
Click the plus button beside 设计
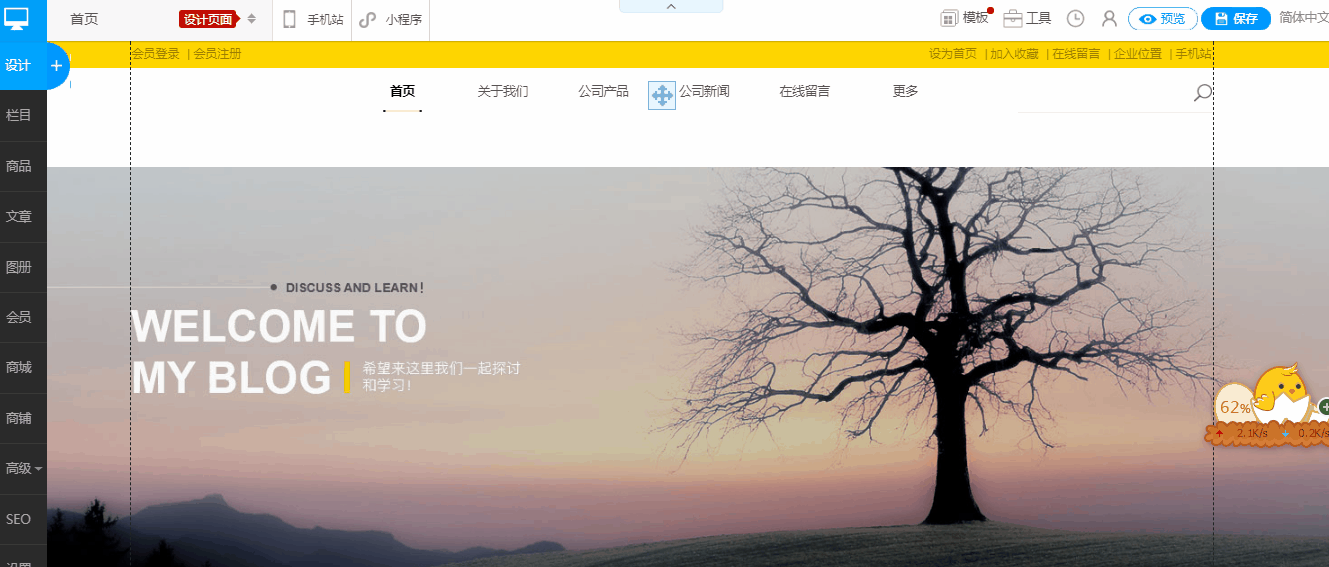click(x=56, y=66)
